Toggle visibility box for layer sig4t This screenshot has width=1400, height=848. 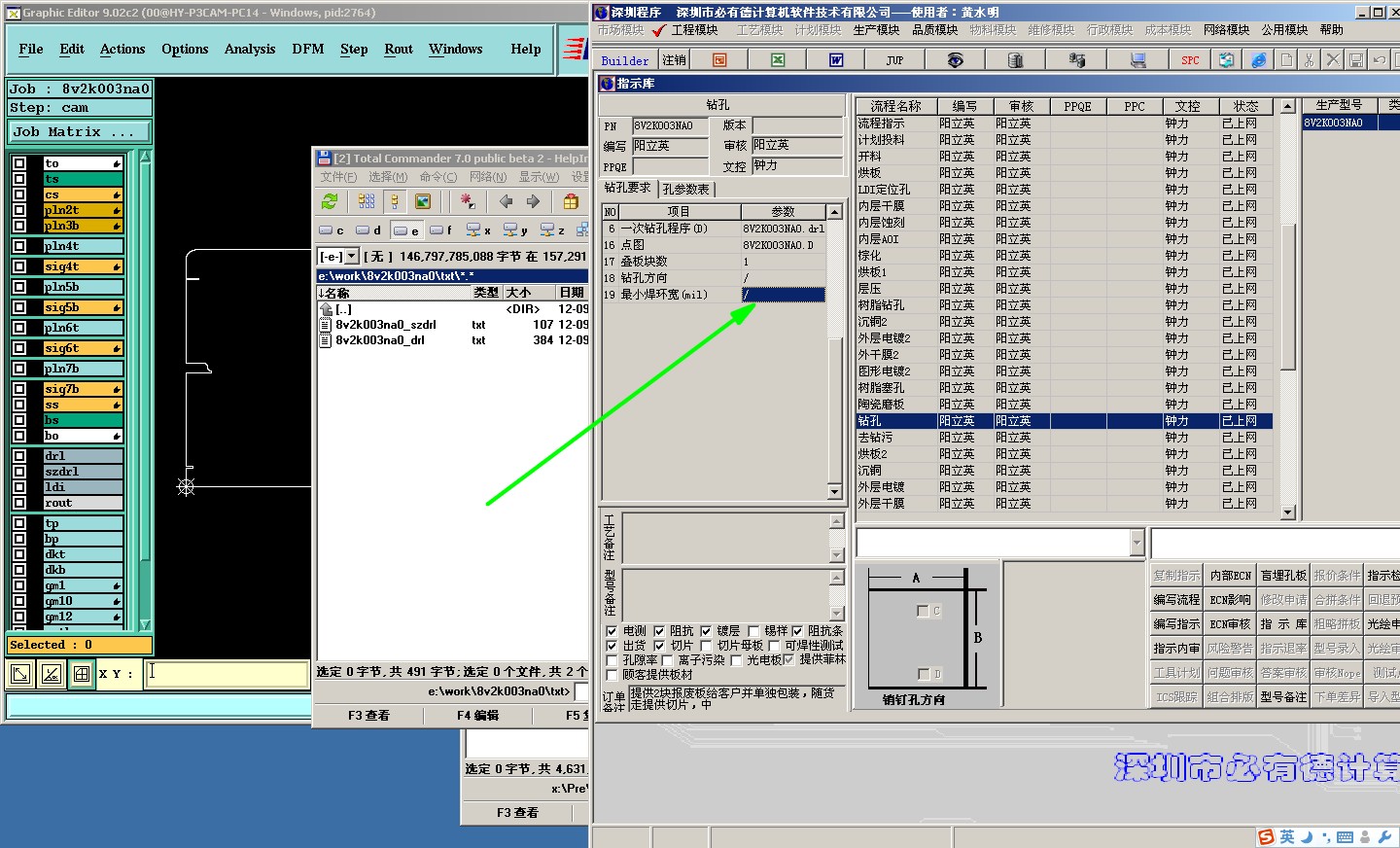point(19,266)
